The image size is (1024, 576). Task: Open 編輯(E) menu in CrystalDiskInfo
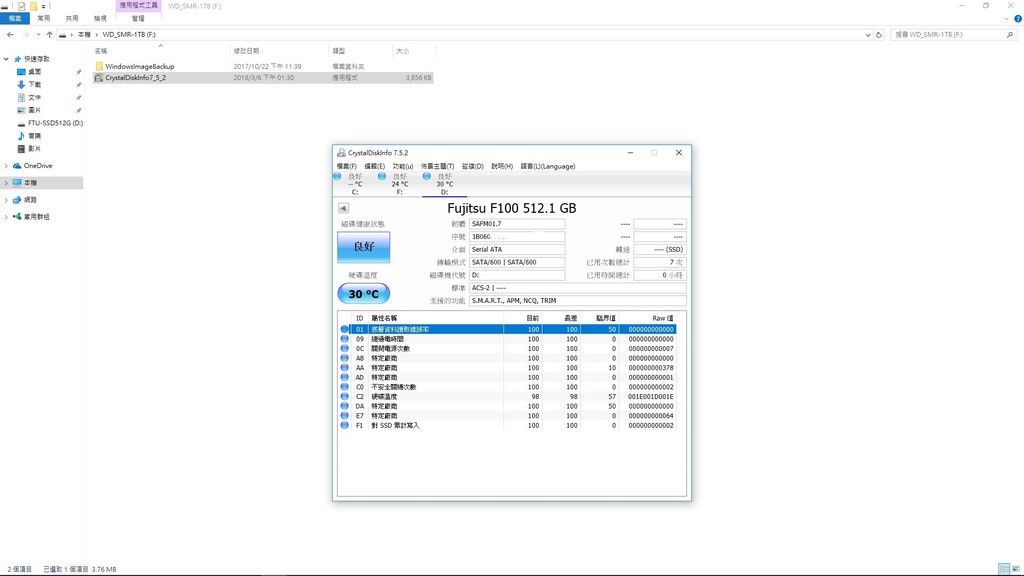[x=374, y=167]
